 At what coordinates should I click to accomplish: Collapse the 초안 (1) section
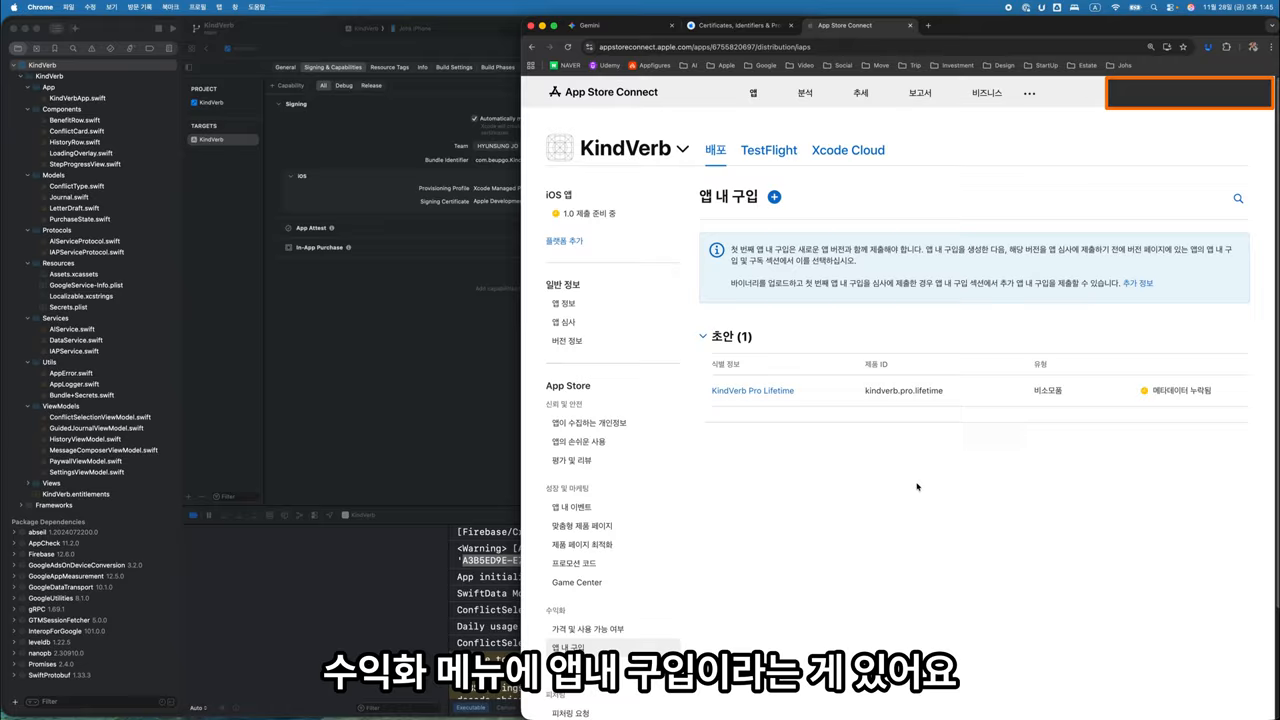703,337
